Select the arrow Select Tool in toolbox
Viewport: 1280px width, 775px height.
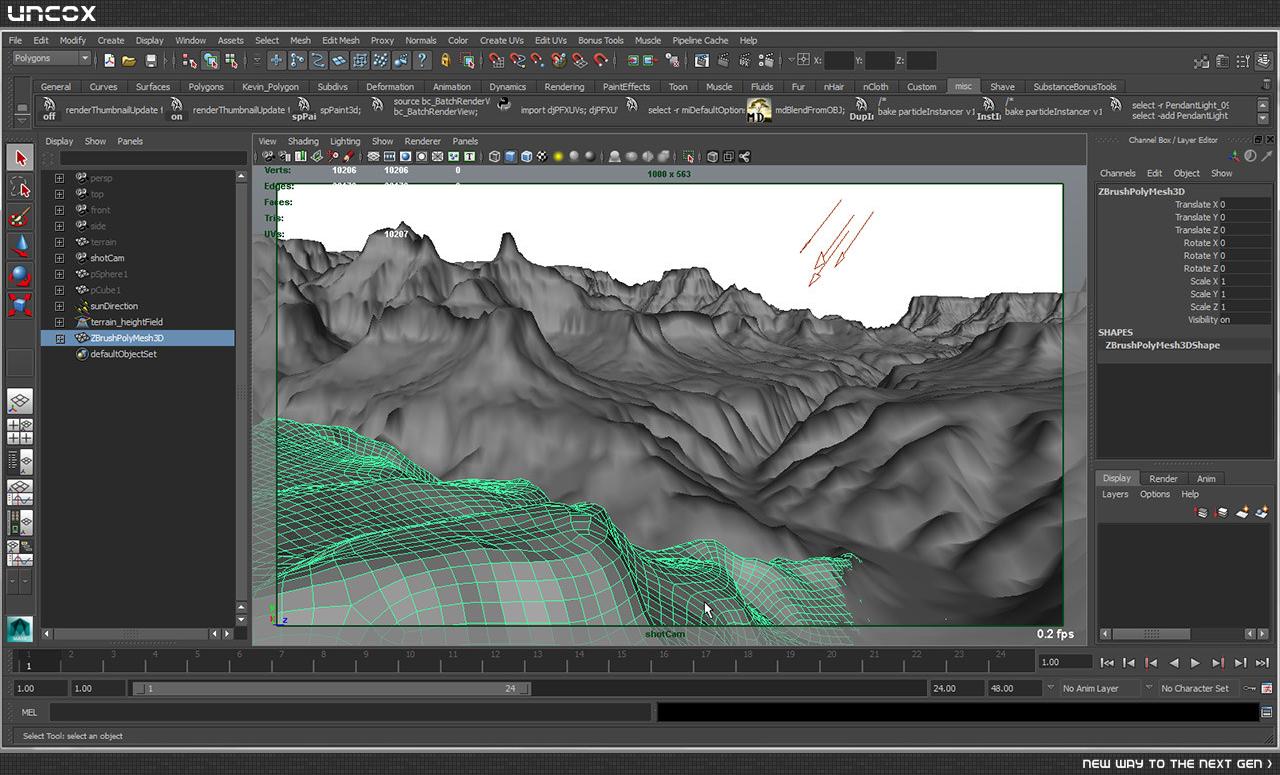(20, 158)
